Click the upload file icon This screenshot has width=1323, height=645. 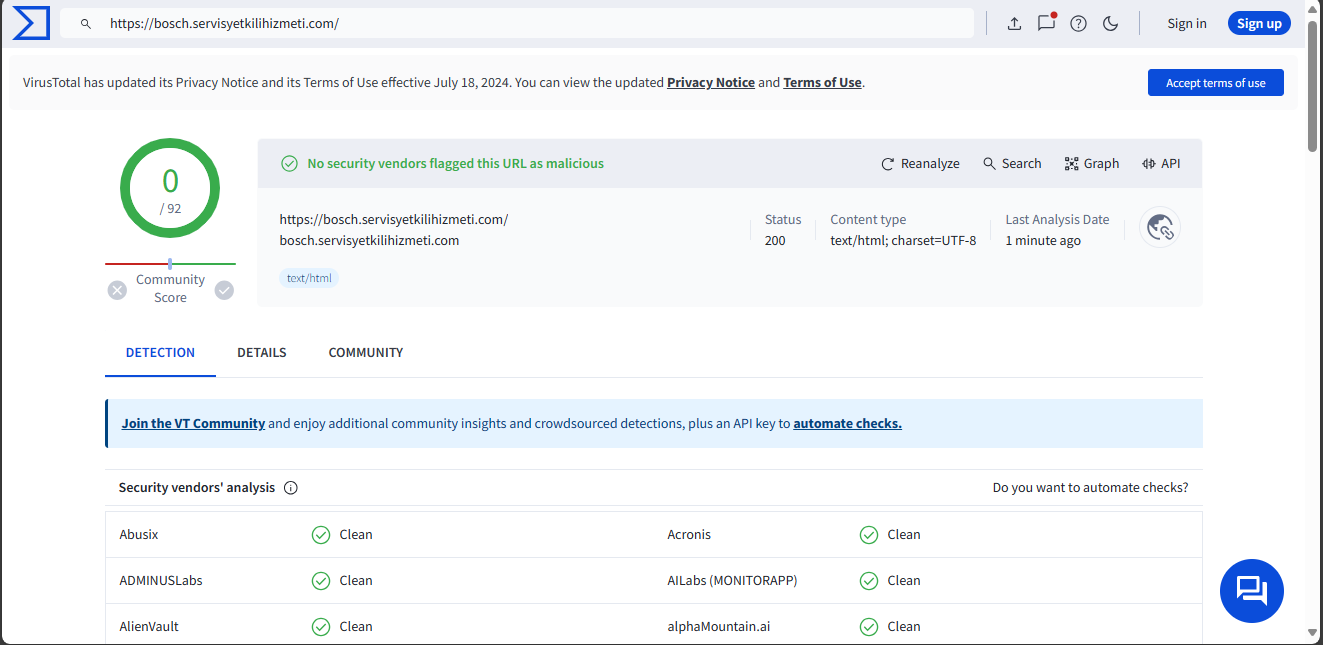pyautogui.click(x=1014, y=24)
